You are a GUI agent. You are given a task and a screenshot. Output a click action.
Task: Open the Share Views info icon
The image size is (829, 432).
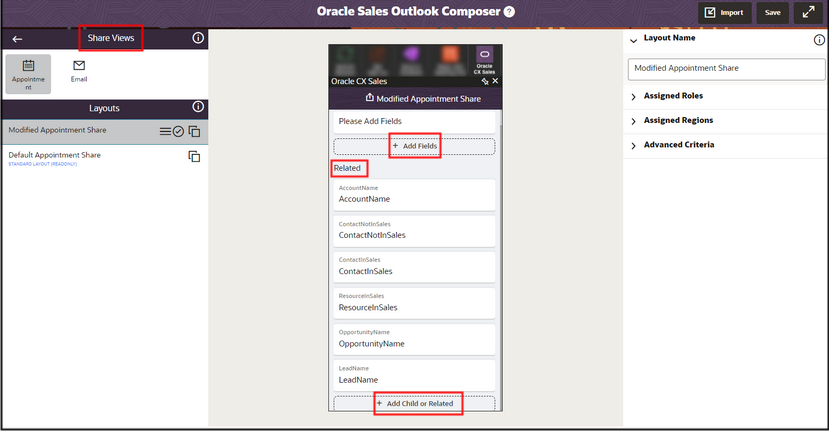[x=198, y=38]
